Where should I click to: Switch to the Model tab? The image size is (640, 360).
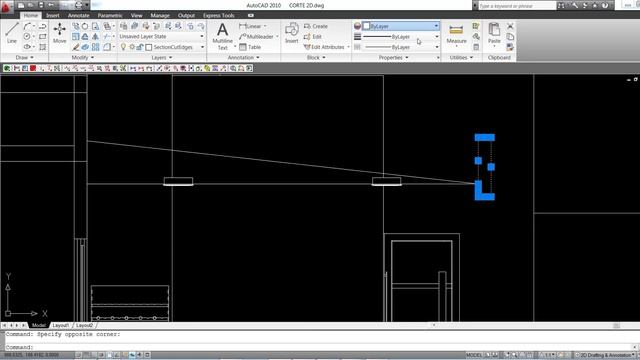coord(39,325)
